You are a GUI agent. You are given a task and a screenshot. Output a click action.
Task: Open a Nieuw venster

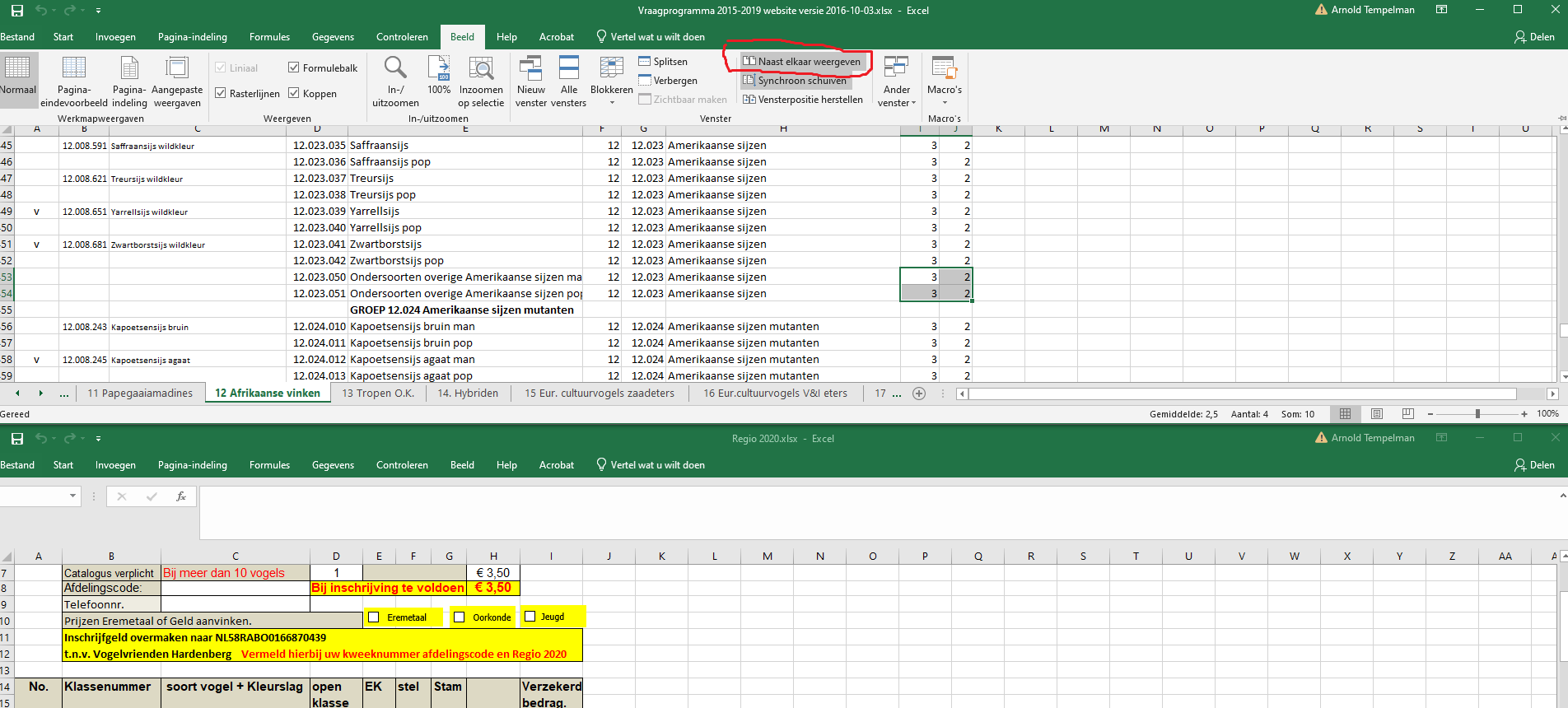tap(531, 81)
